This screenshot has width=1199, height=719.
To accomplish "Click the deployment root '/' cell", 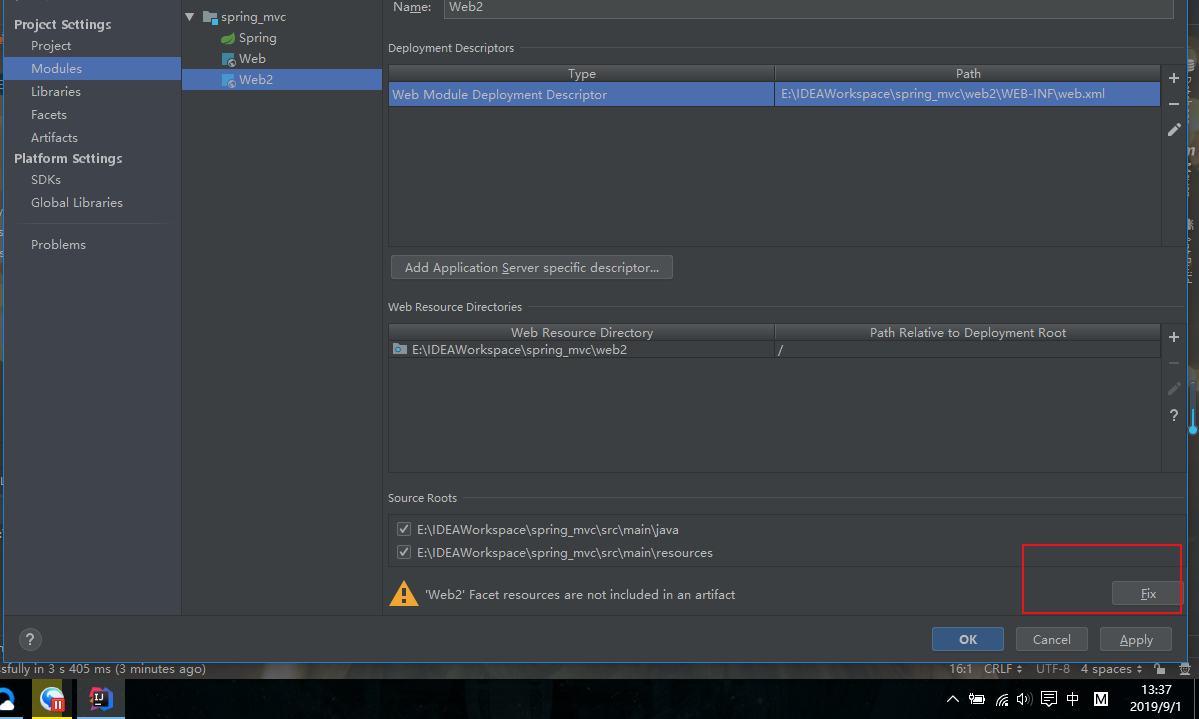I will (x=967, y=350).
